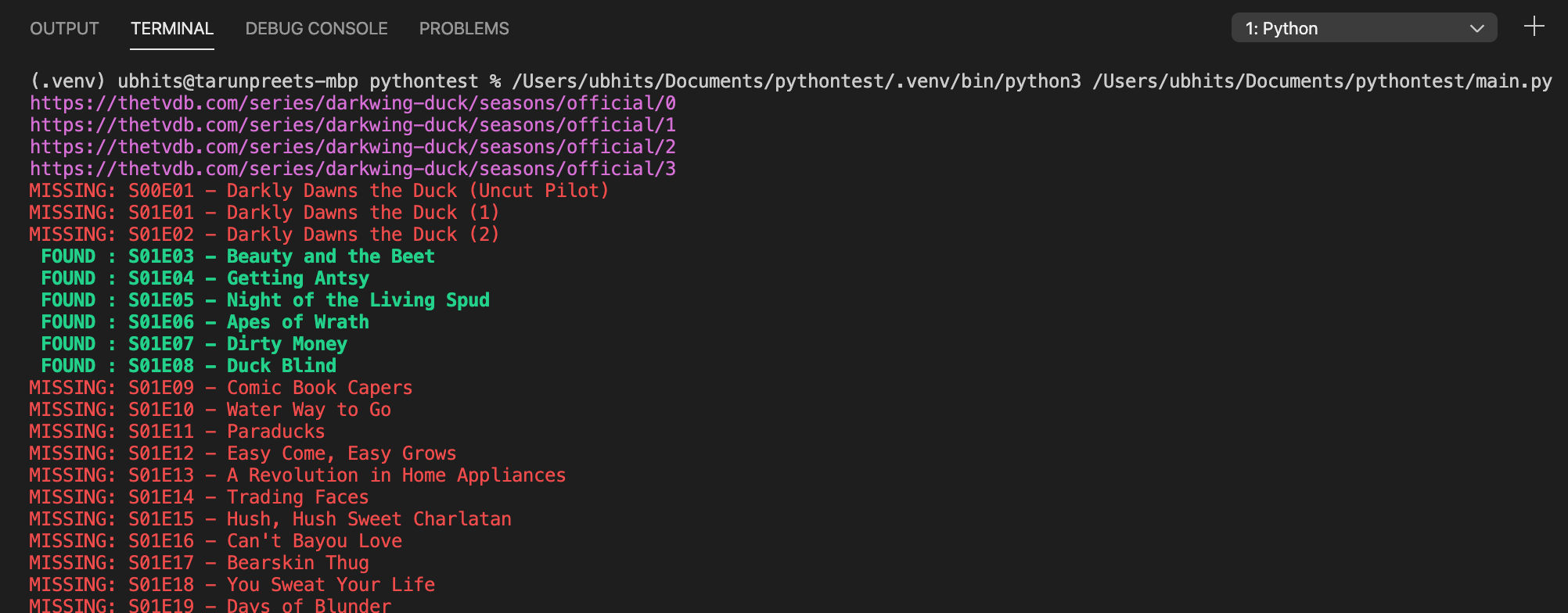Open the 1: Python terminal dropdown
Image resolution: width=1568 pixels, height=613 pixels.
point(1364,28)
